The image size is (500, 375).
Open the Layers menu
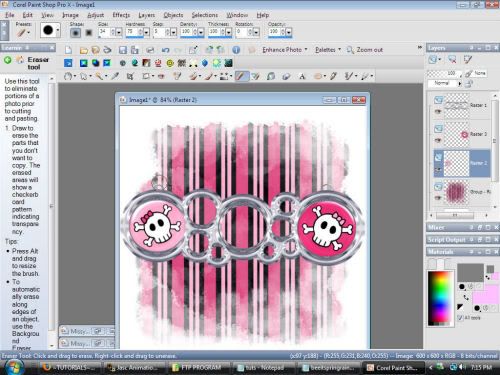[147, 15]
